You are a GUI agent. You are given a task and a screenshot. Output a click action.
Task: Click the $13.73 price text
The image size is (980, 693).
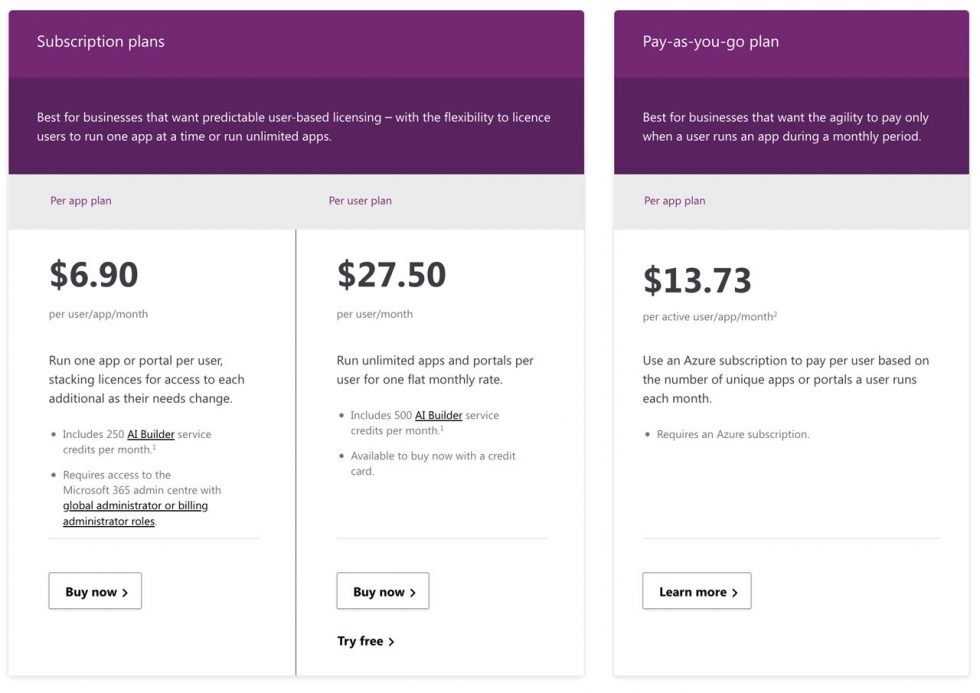click(x=697, y=280)
